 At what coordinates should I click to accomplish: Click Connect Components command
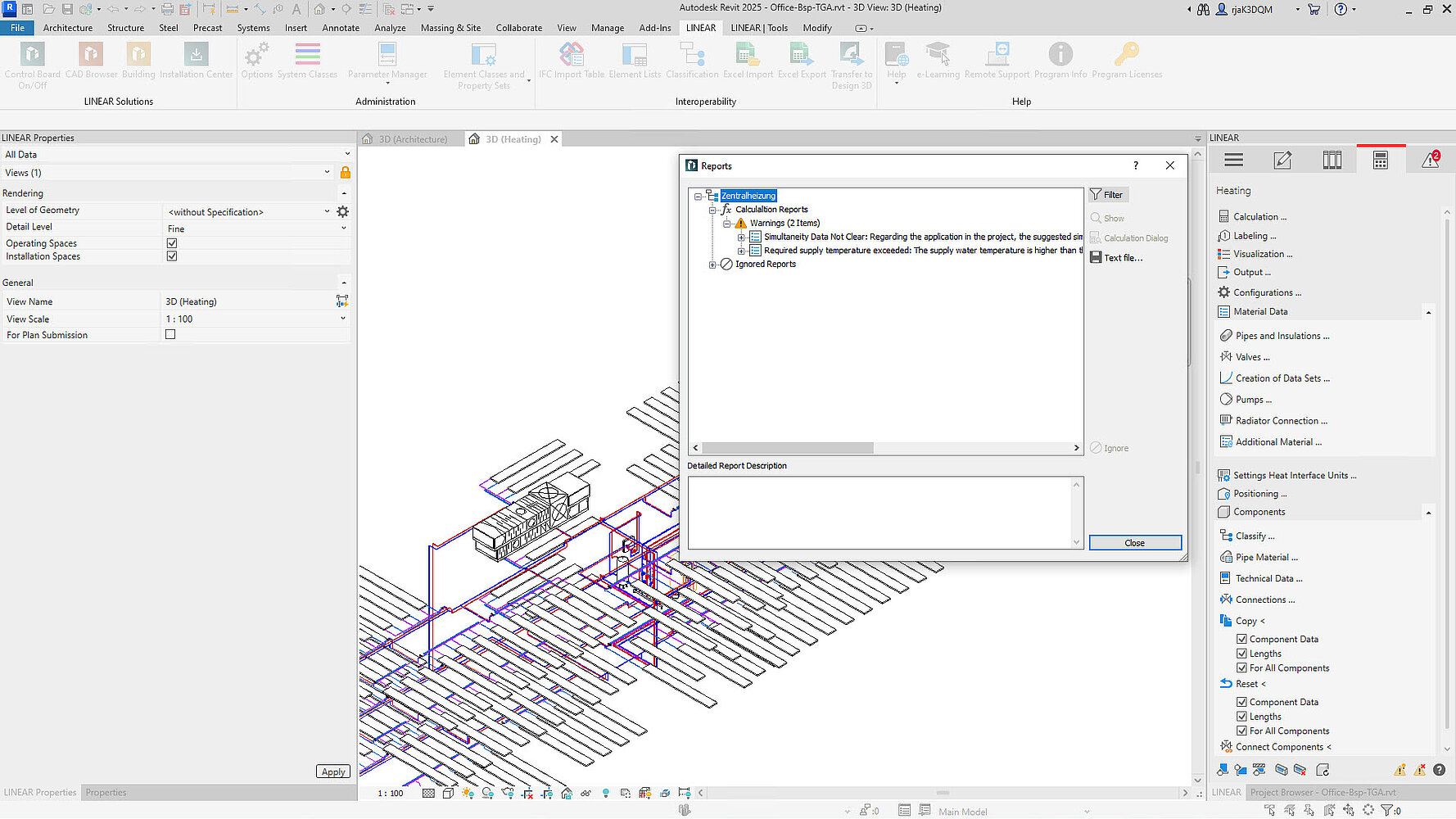click(1282, 747)
